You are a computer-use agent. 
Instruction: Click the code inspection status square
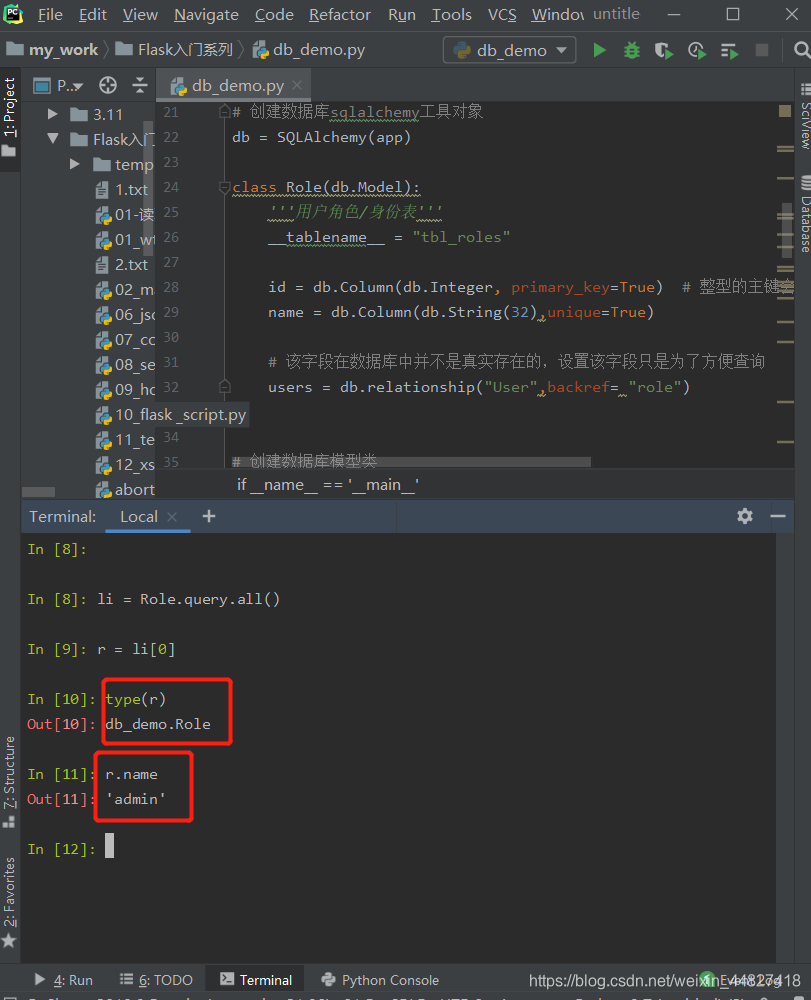(x=785, y=111)
